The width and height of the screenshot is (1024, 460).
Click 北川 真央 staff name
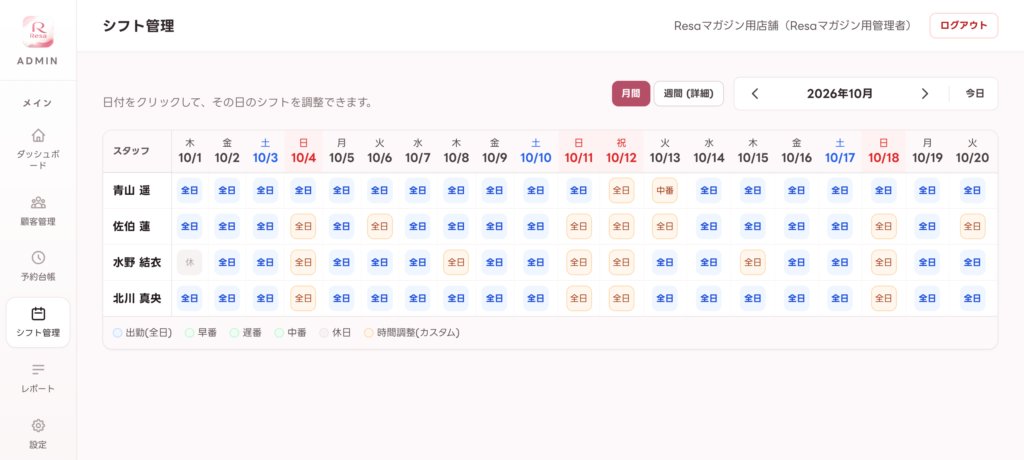tap(137, 298)
